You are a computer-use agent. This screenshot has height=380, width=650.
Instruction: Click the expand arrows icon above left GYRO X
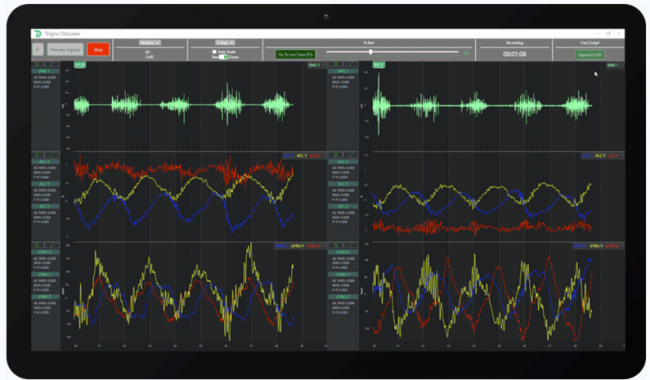coord(52,245)
